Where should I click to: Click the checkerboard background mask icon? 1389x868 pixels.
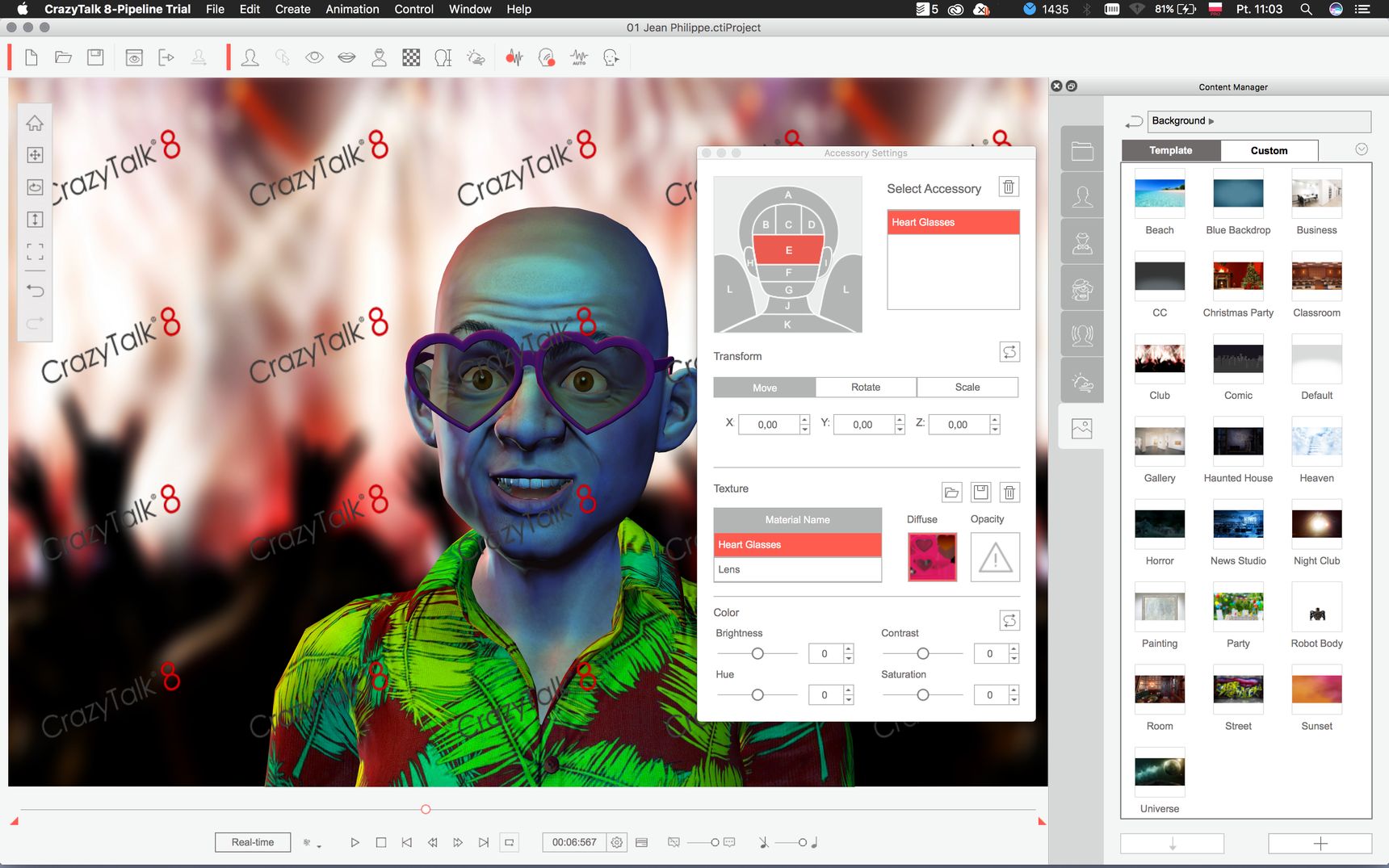click(x=411, y=57)
